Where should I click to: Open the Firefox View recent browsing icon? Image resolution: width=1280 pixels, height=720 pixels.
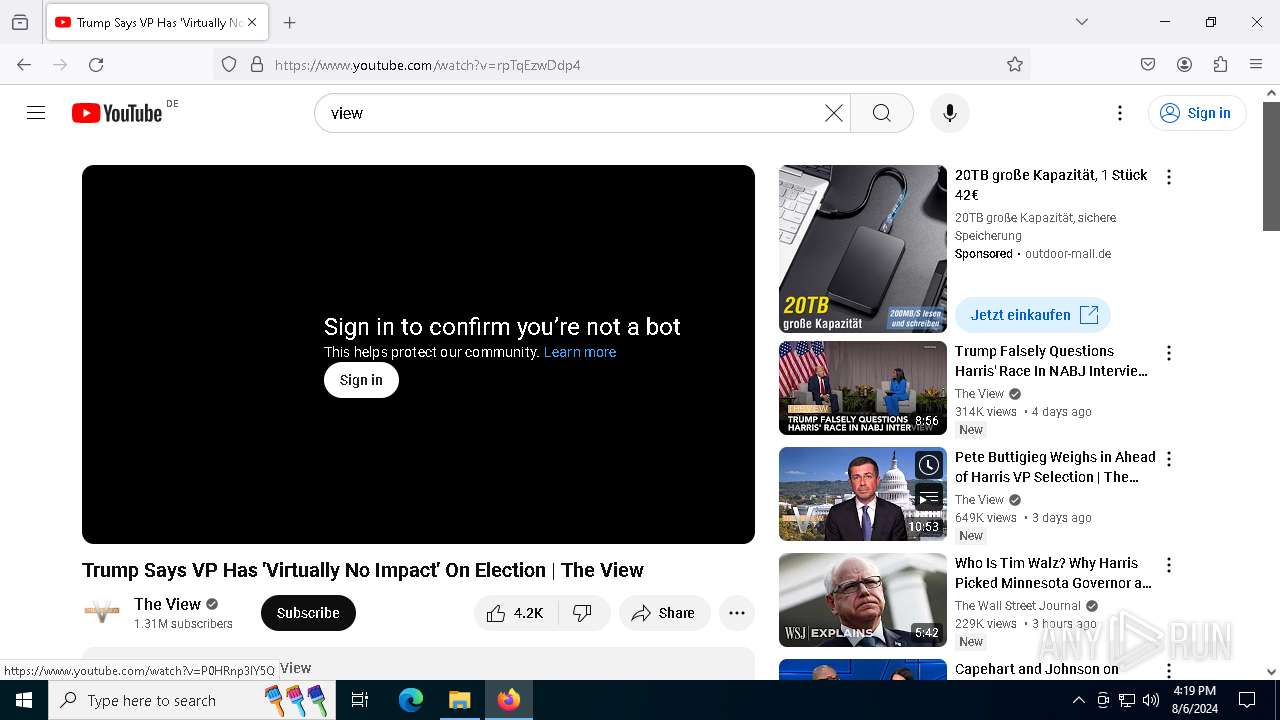click(20, 22)
